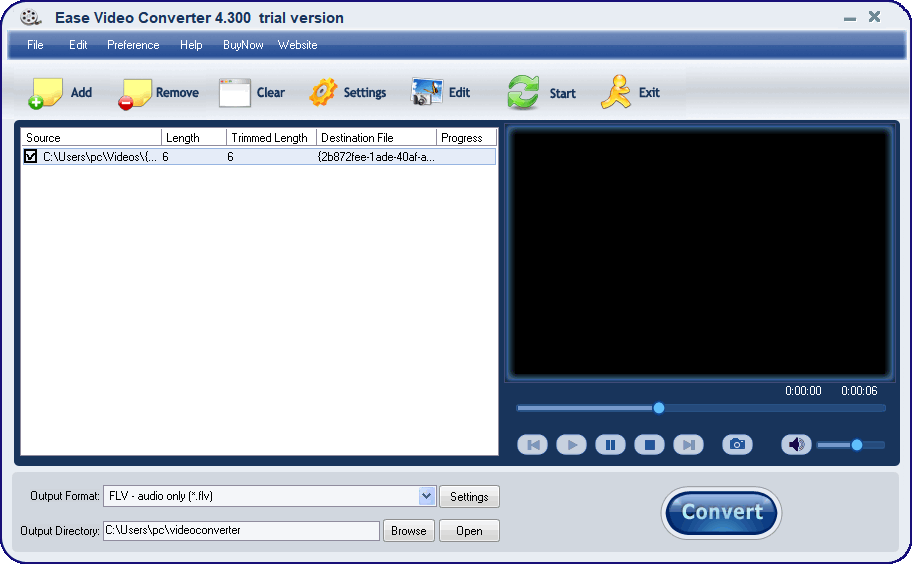Click the Length column header

[x=194, y=138]
